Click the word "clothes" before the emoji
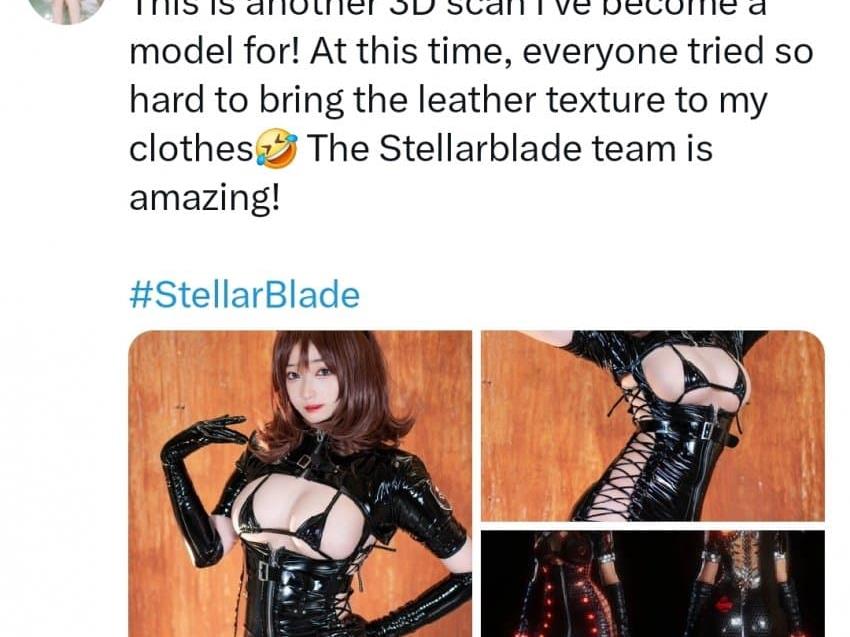Screen dimensions: 850x637 click(191, 148)
